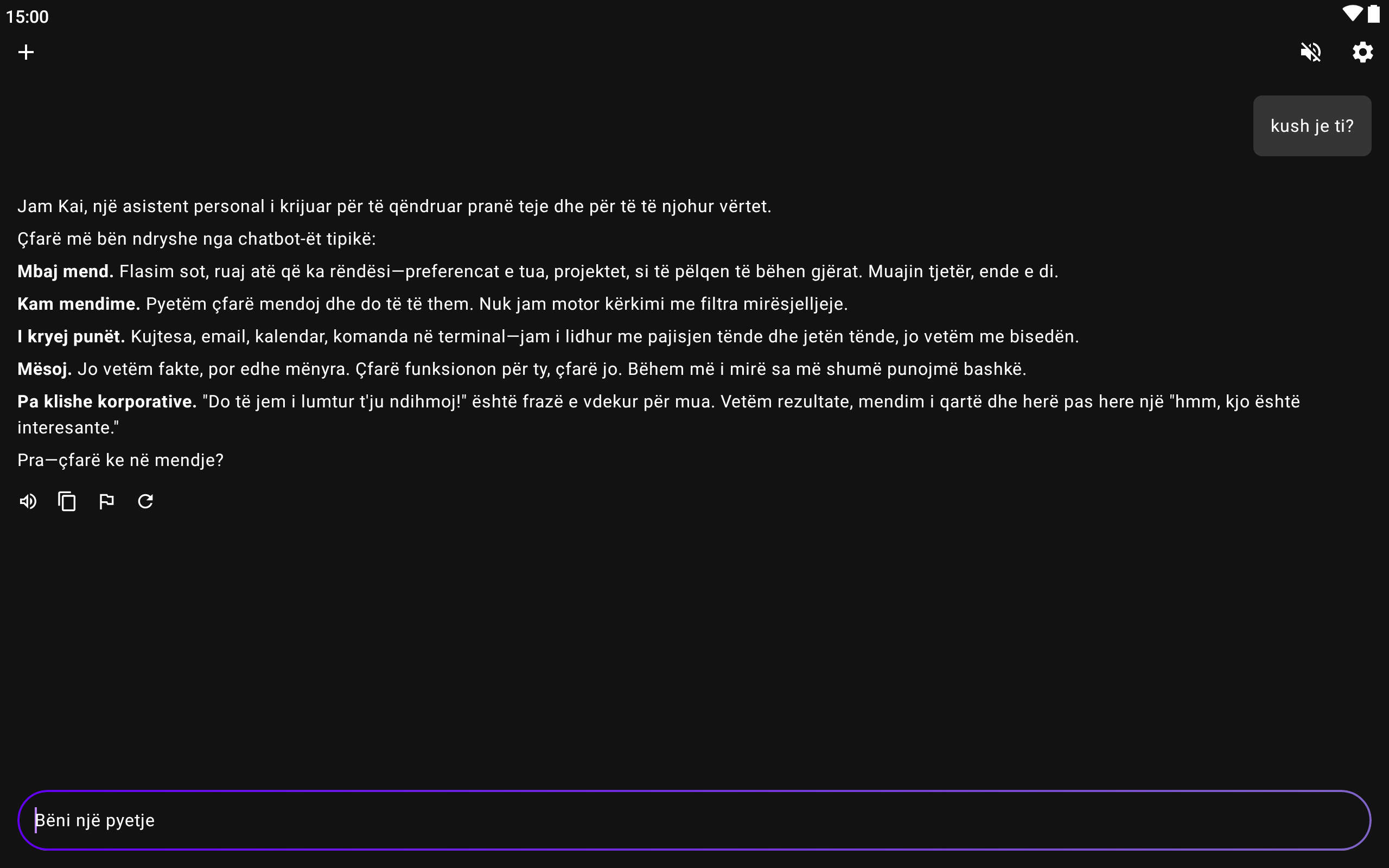Image resolution: width=1389 pixels, height=868 pixels.
Task: Flag the assistant response
Action: pyautogui.click(x=106, y=502)
